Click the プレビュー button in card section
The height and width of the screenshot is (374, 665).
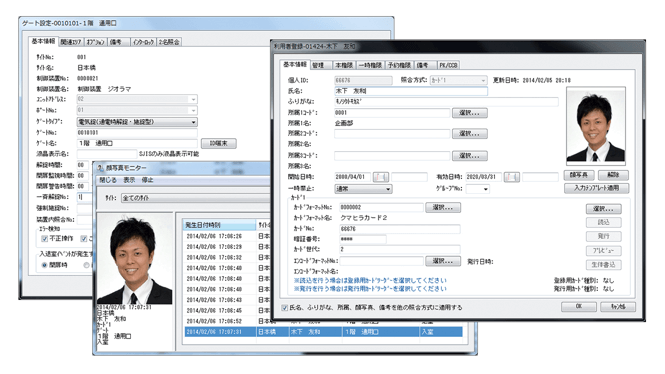pyautogui.click(x=604, y=251)
